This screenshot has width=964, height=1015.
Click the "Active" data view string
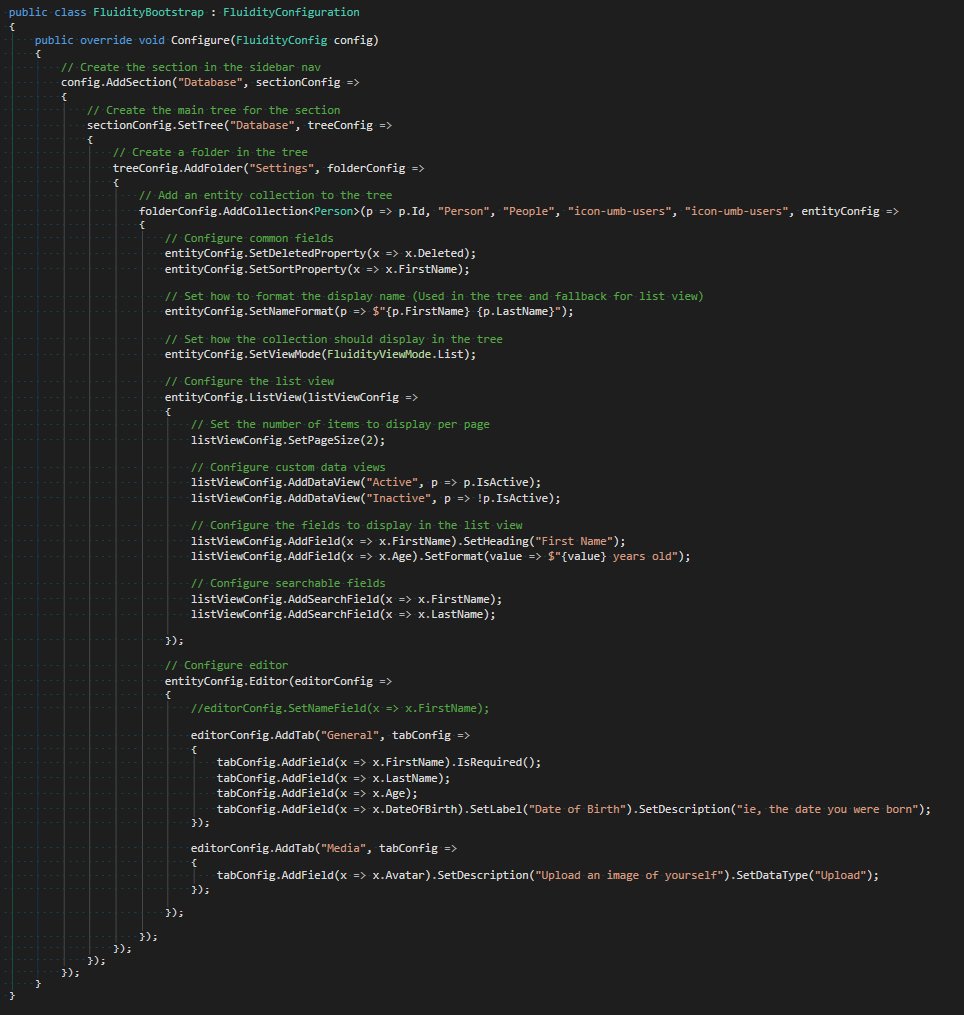392,482
